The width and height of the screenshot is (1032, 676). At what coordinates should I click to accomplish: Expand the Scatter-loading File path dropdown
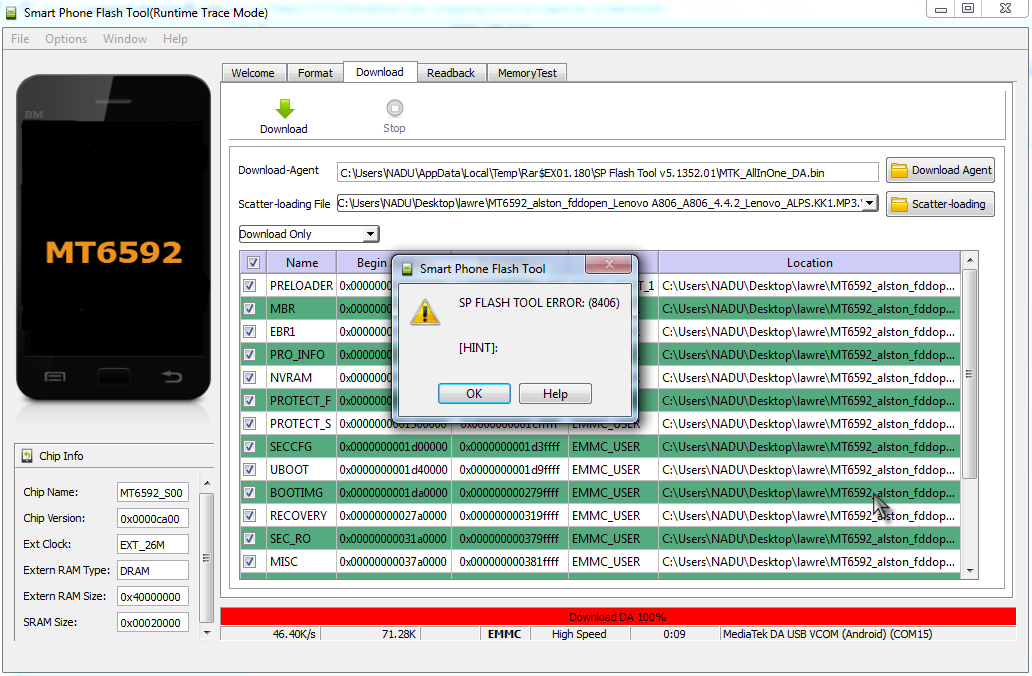point(869,204)
